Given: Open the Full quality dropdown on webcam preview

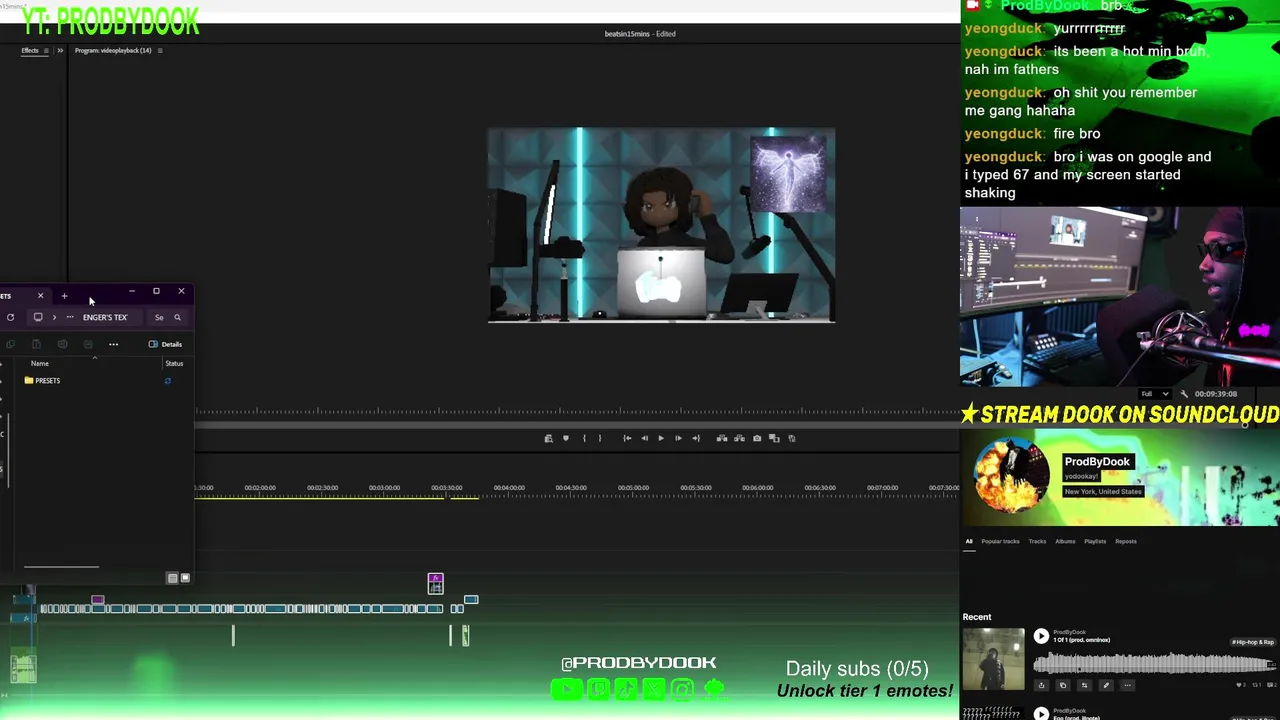Looking at the screenshot, I should 1154,394.
